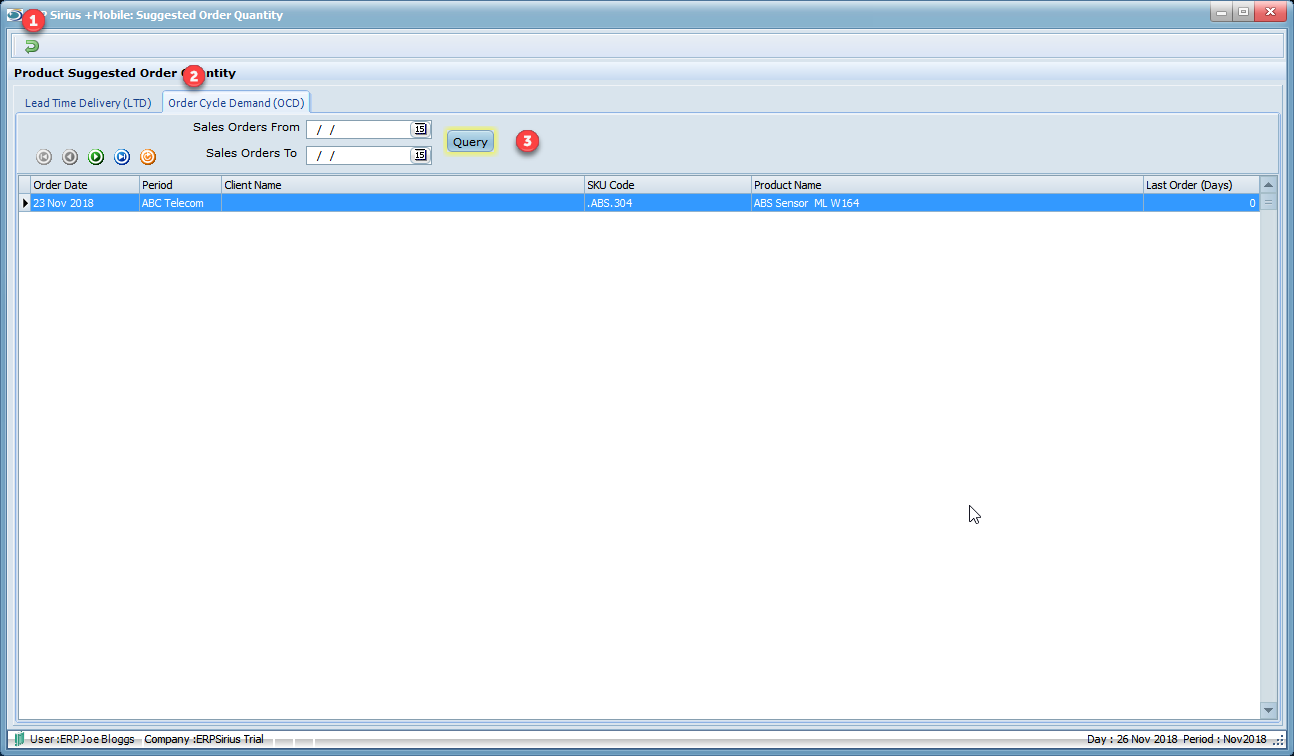This screenshot has height=756, width=1294.
Task: Open calendar for Sales Orders From
Action: coord(420,129)
